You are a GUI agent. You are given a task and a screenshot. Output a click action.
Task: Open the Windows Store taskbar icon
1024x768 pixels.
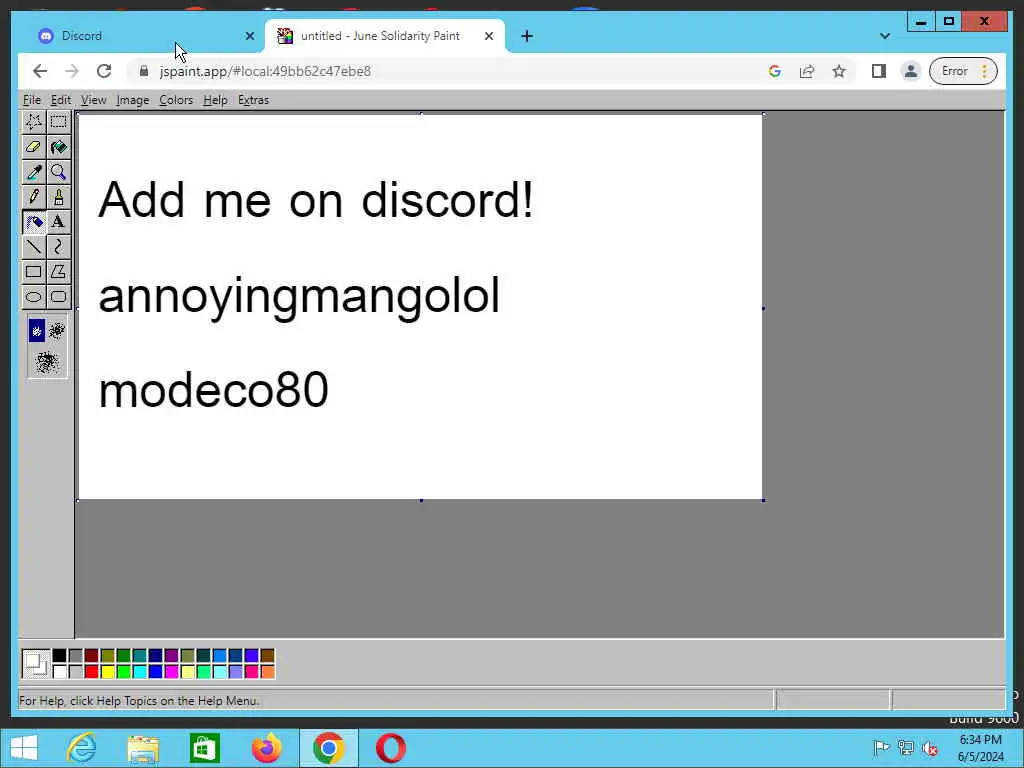tap(204, 748)
